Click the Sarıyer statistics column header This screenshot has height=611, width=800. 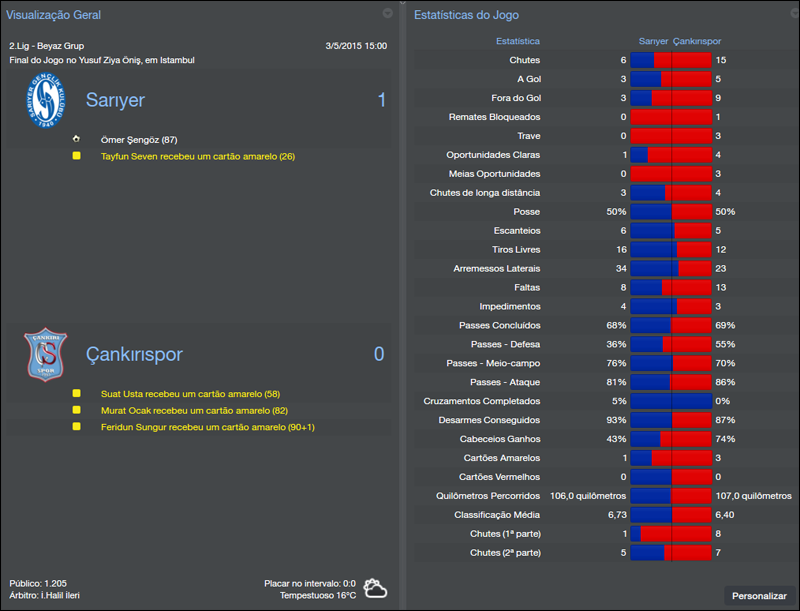coord(653,41)
